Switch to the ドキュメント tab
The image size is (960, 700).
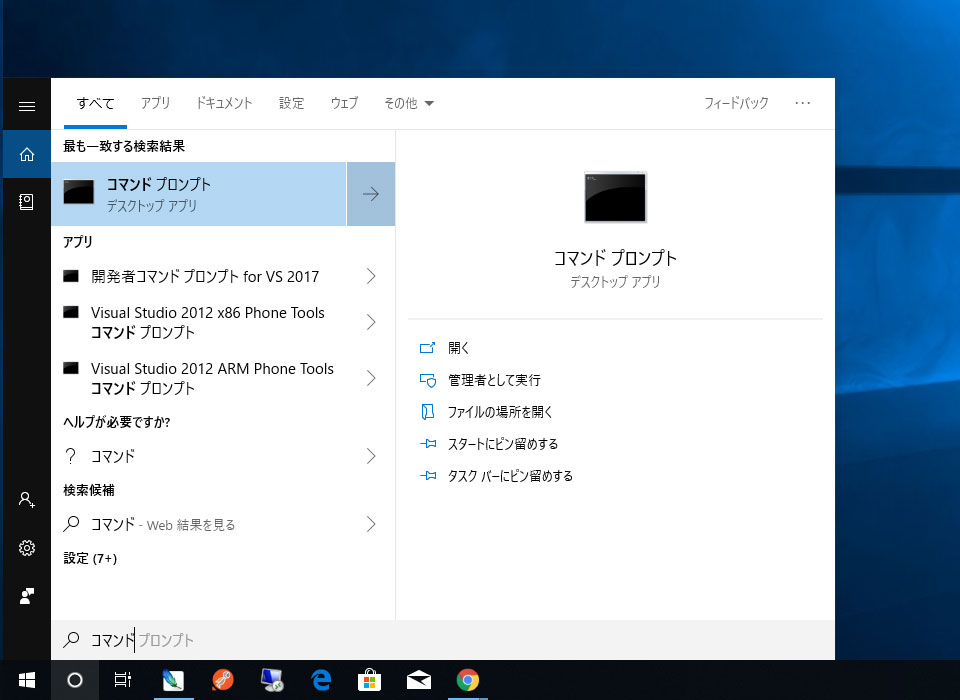[224, 103]
